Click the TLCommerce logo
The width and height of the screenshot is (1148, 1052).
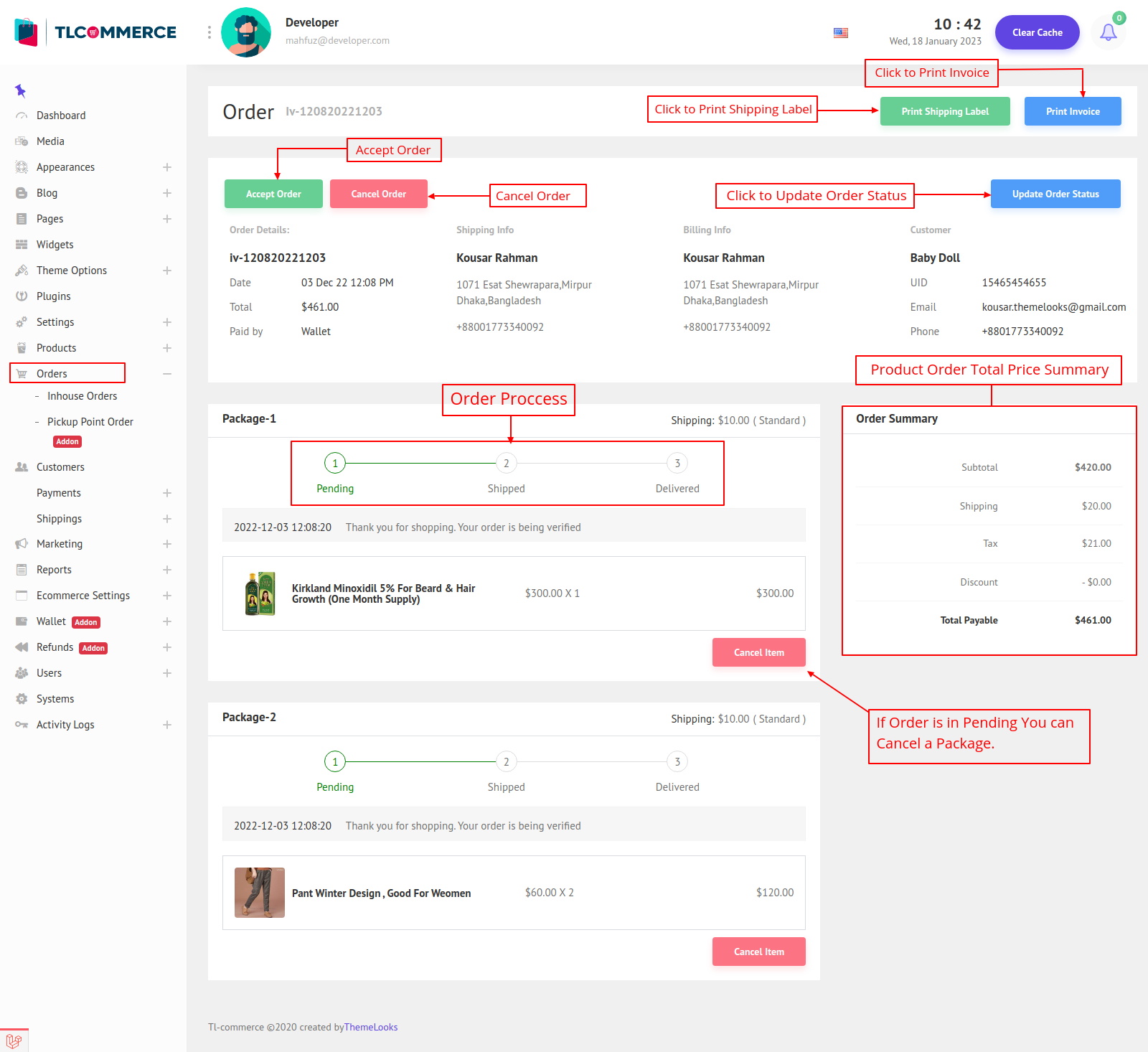[95, 32]
